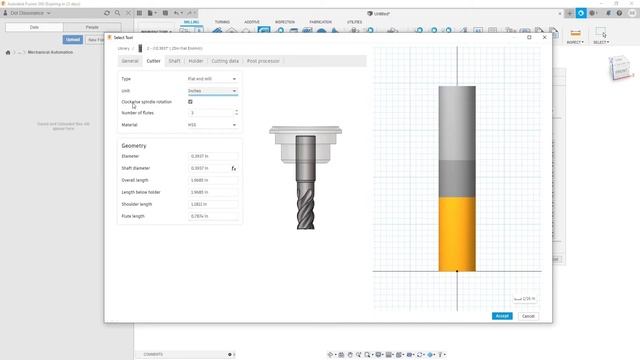The width and height of the screenshot is (640, 360).
Task: Open the Post processor tab
Action: pyautogui.click(x=263, y=61)
